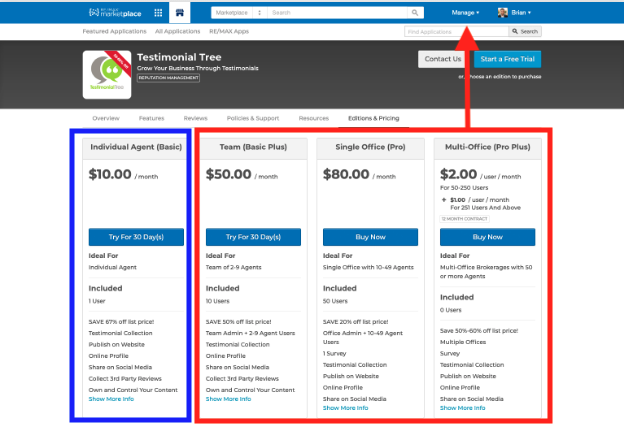This screenshot has width=624, height=426.
Task: Click Start a Free Trial button
Action: tap(507, 59)
